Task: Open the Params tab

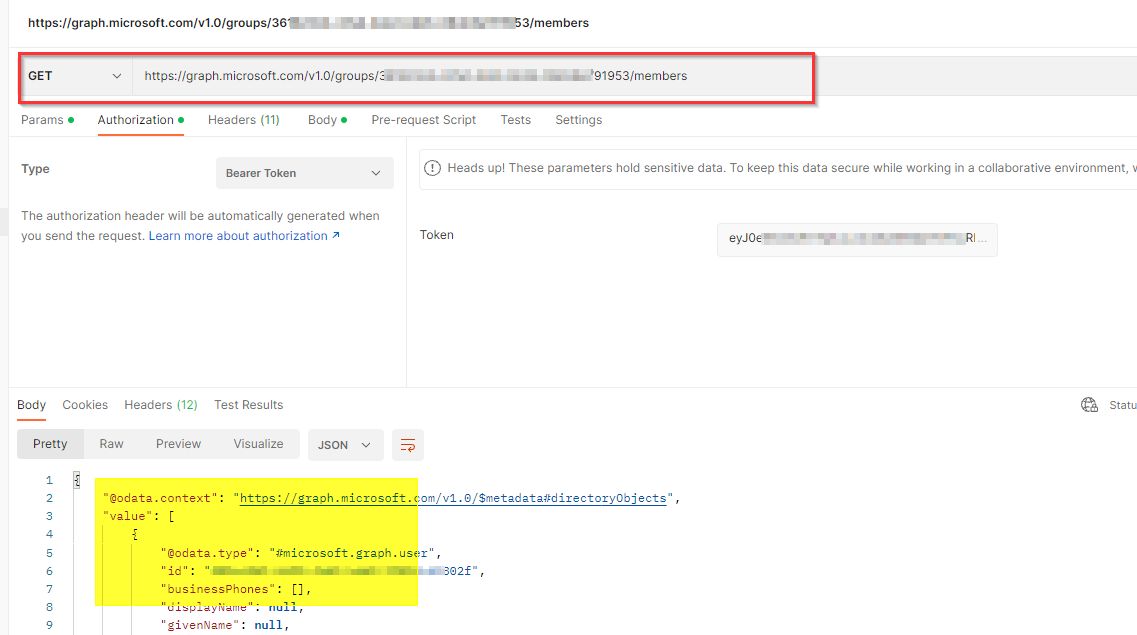Action: (47, 120)
